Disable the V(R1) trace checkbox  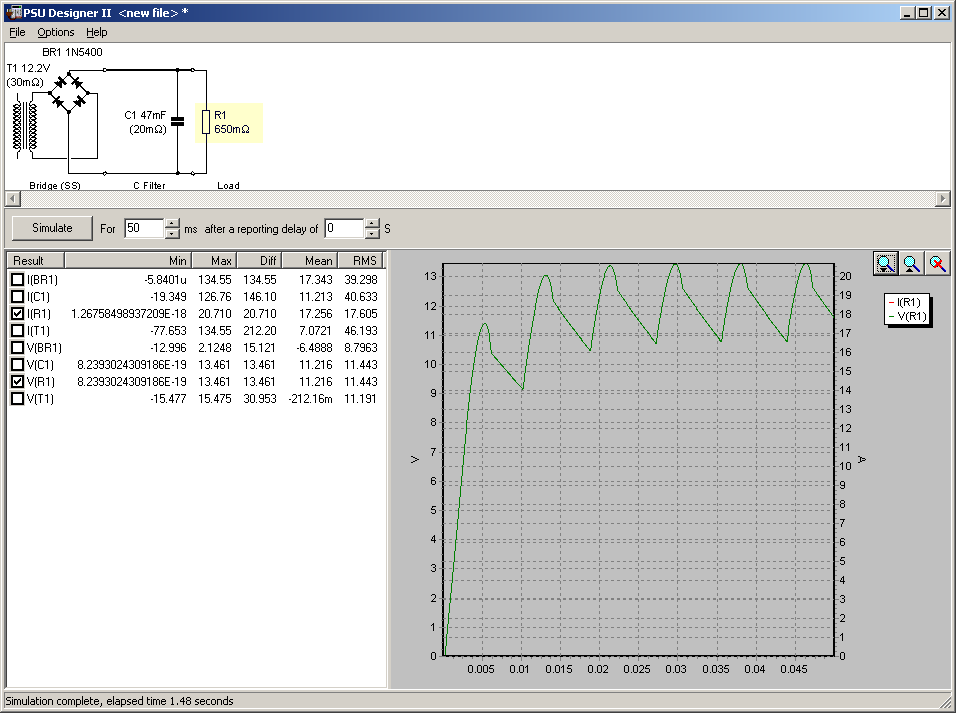[18, 382]
